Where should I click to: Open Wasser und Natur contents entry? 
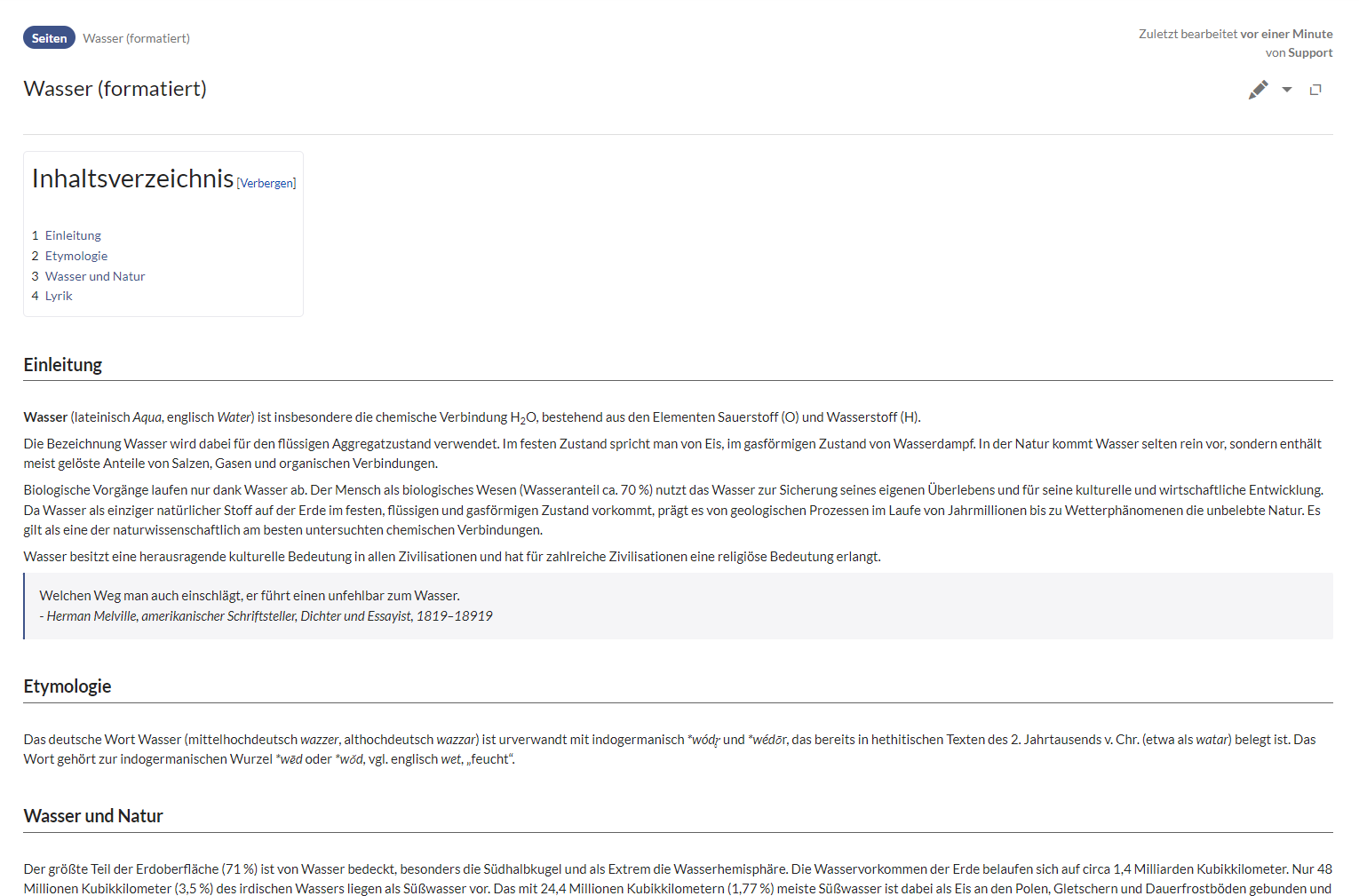(x=95, y=276)
